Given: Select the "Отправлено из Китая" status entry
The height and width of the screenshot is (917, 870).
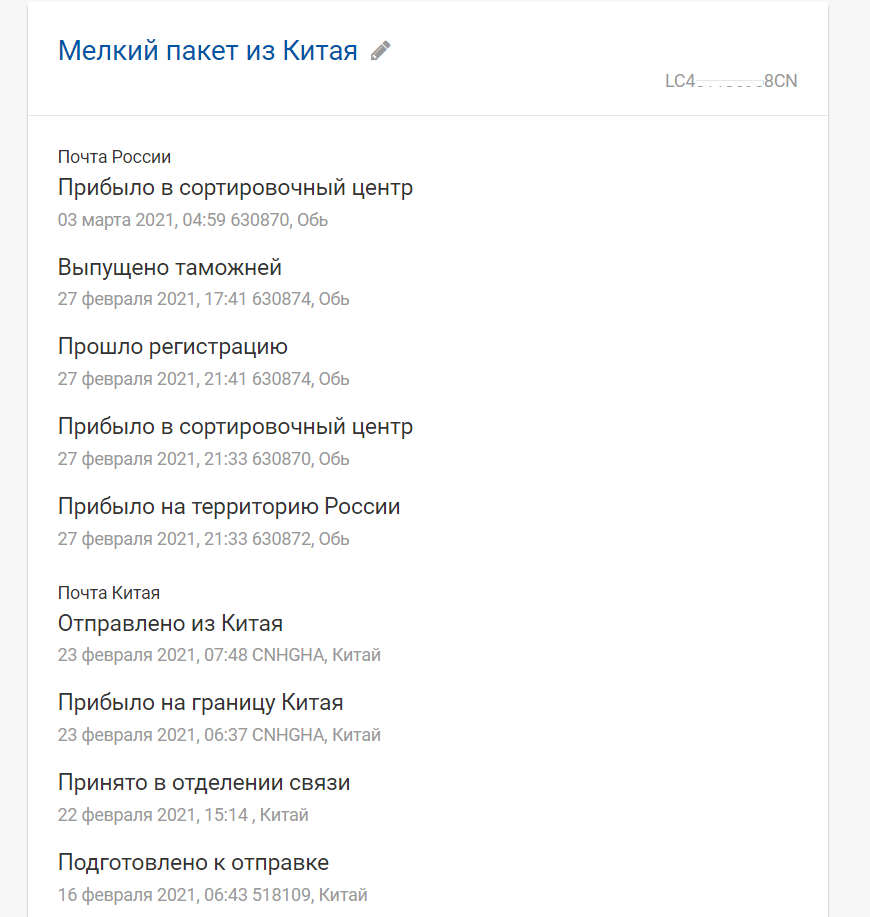Looking at the screenshot, I should [170, 624].
